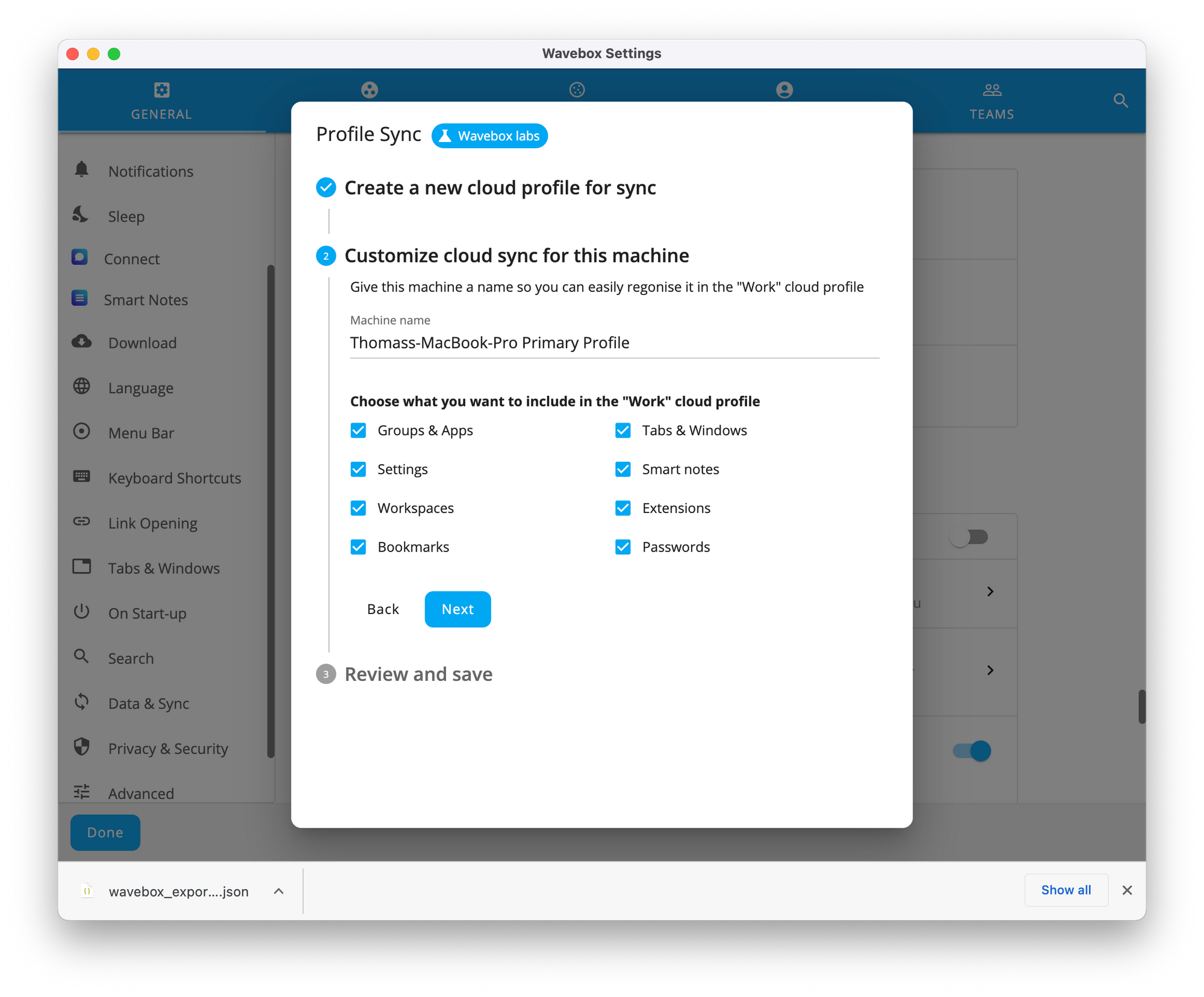Select the Smart Notes icon
This screenshot has width=1204, height=997.
coord(79,299)
